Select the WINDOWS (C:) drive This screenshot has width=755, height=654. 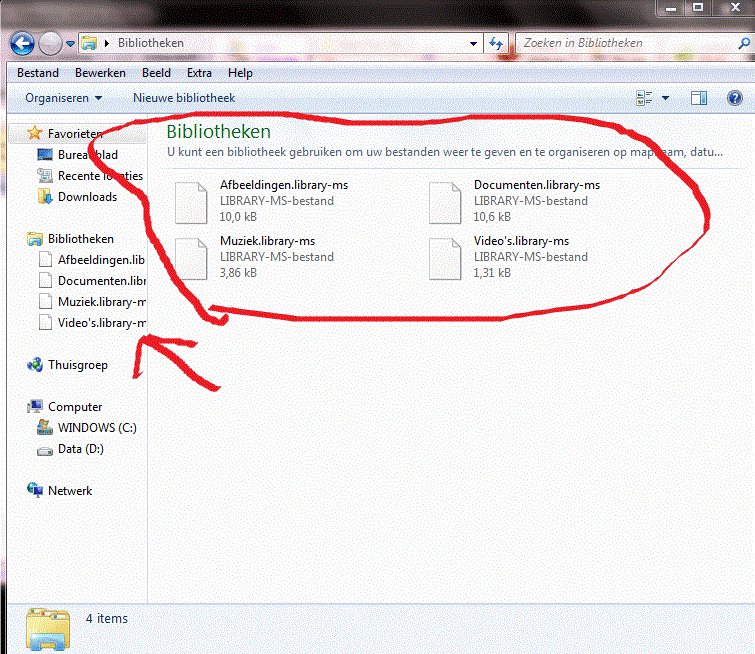(x=97, y=428)
